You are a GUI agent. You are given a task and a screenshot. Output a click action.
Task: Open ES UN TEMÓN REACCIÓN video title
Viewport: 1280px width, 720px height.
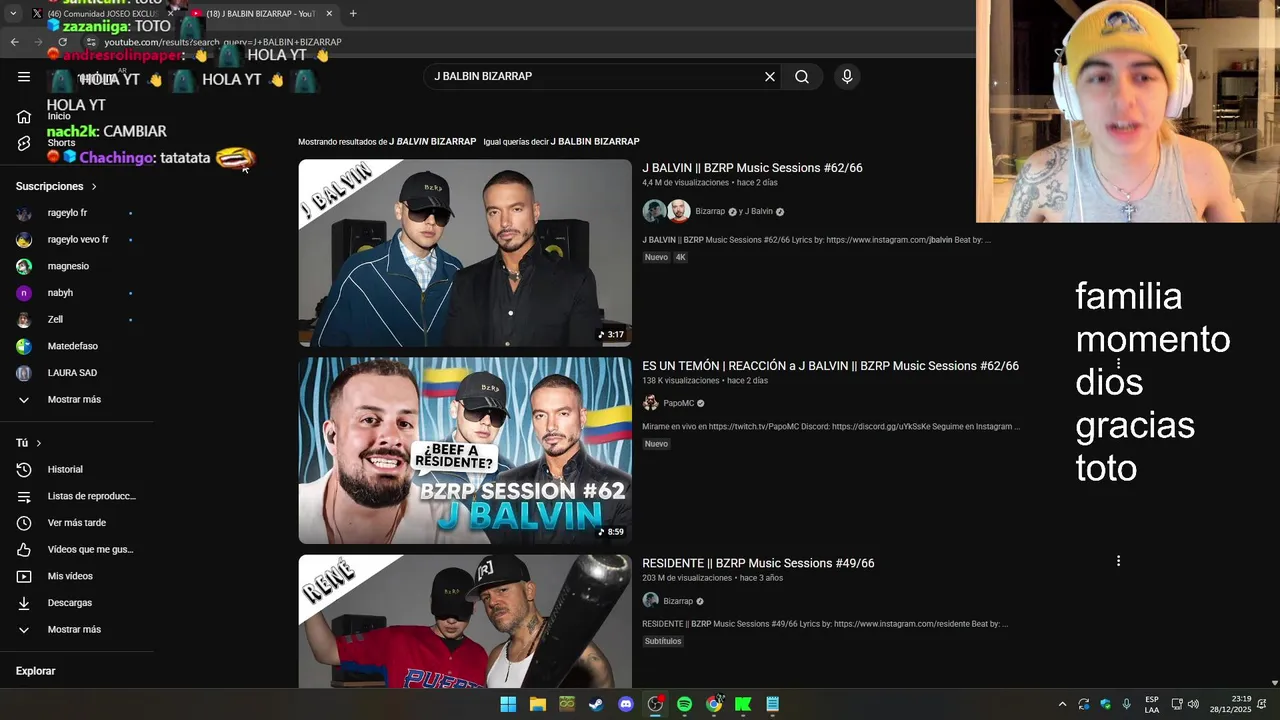(x=830, y=366)
